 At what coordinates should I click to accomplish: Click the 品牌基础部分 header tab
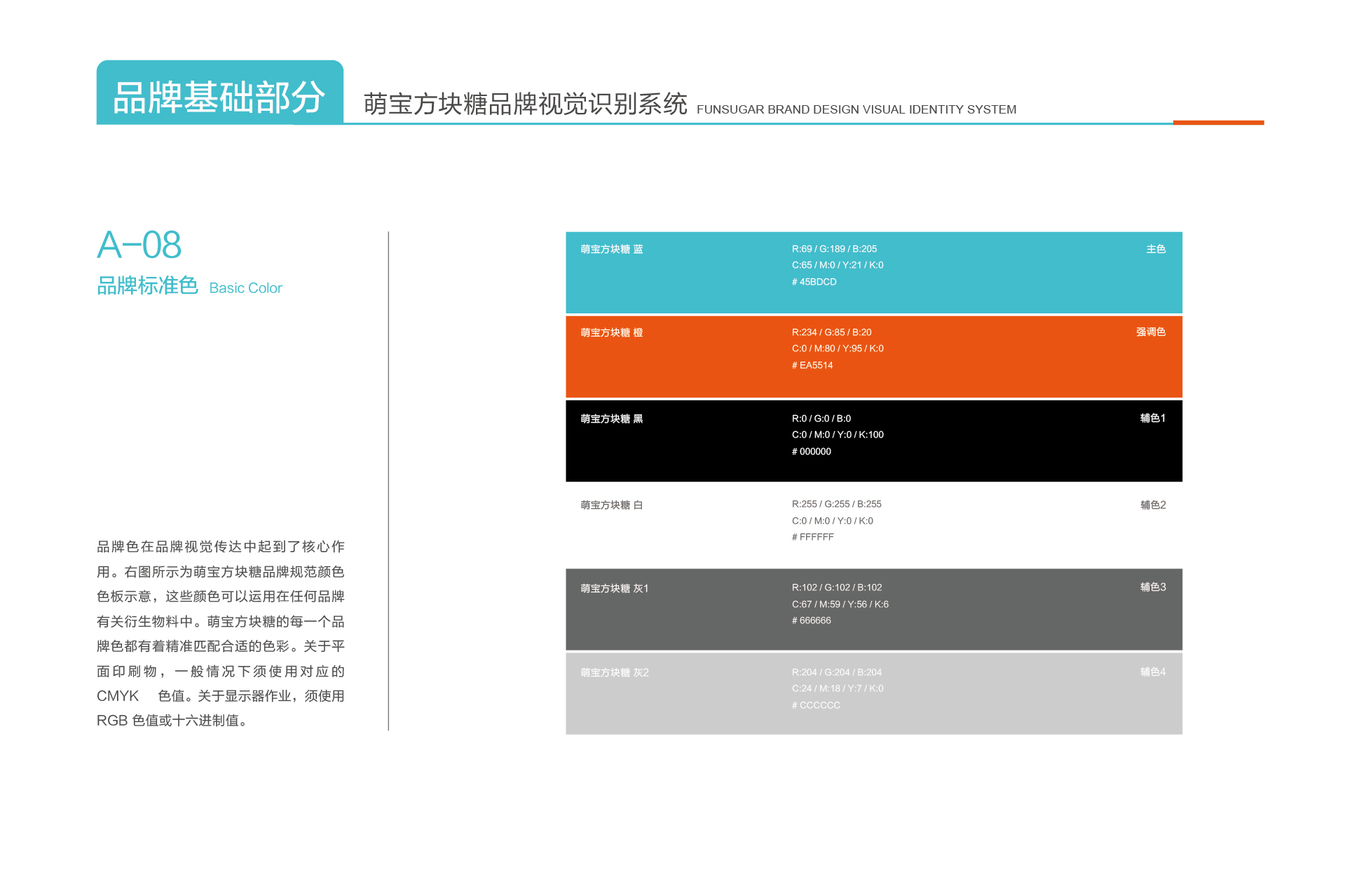click(220, 93)
